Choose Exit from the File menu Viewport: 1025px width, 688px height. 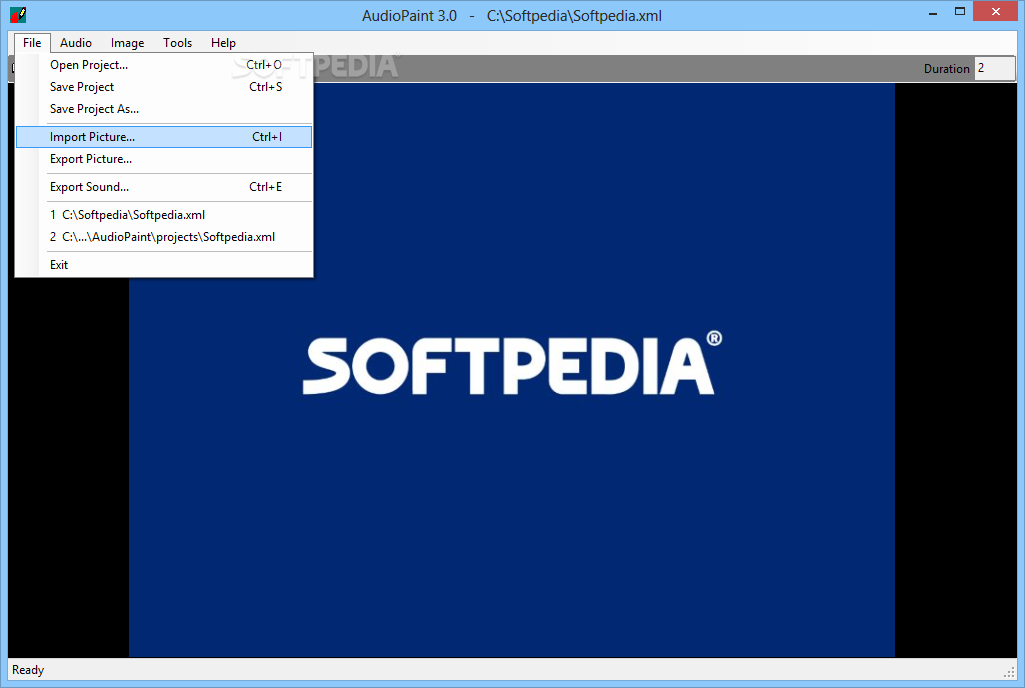[164, 265]
